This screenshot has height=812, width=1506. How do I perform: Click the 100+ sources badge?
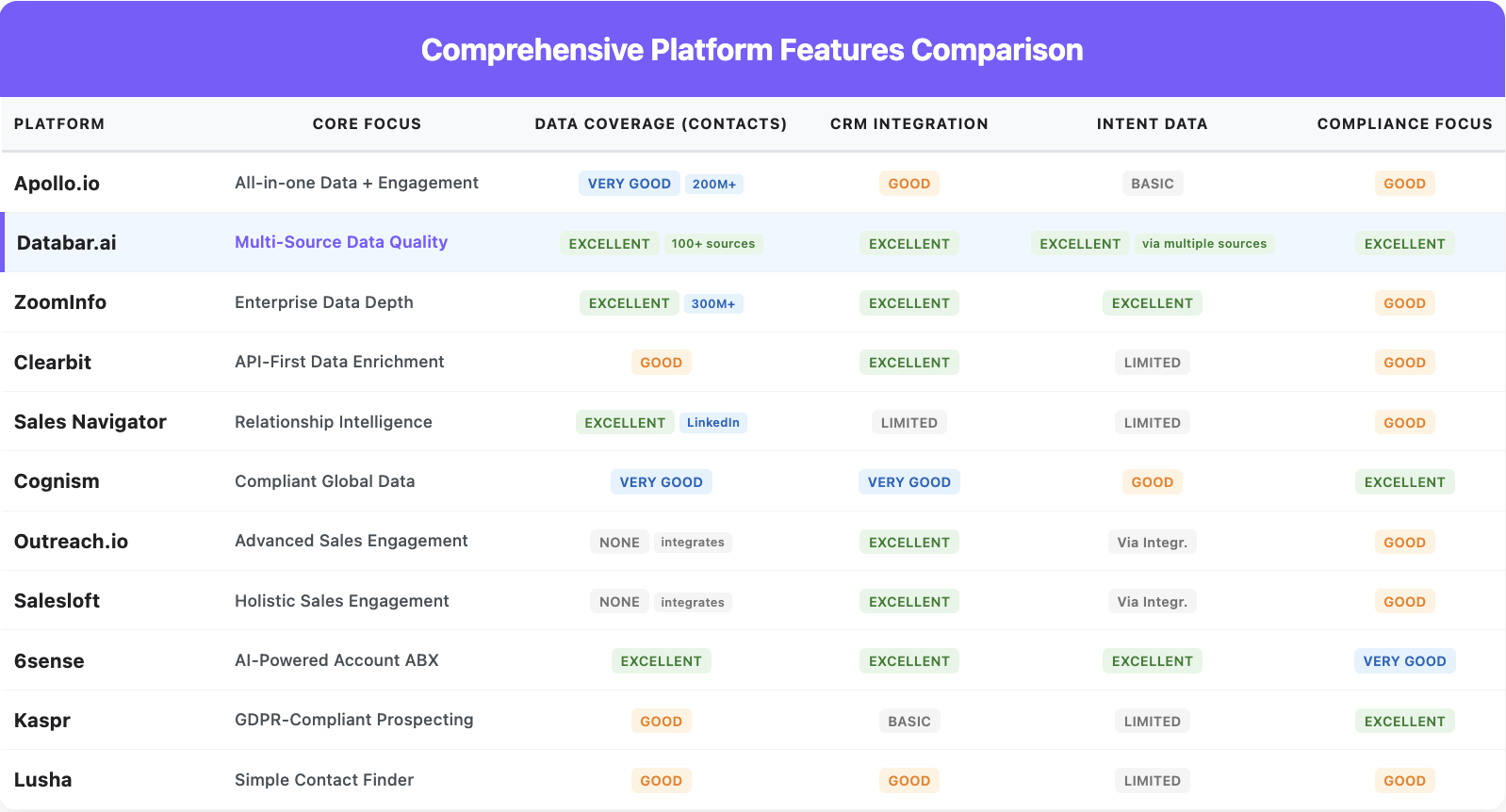[x=713, y=243]
